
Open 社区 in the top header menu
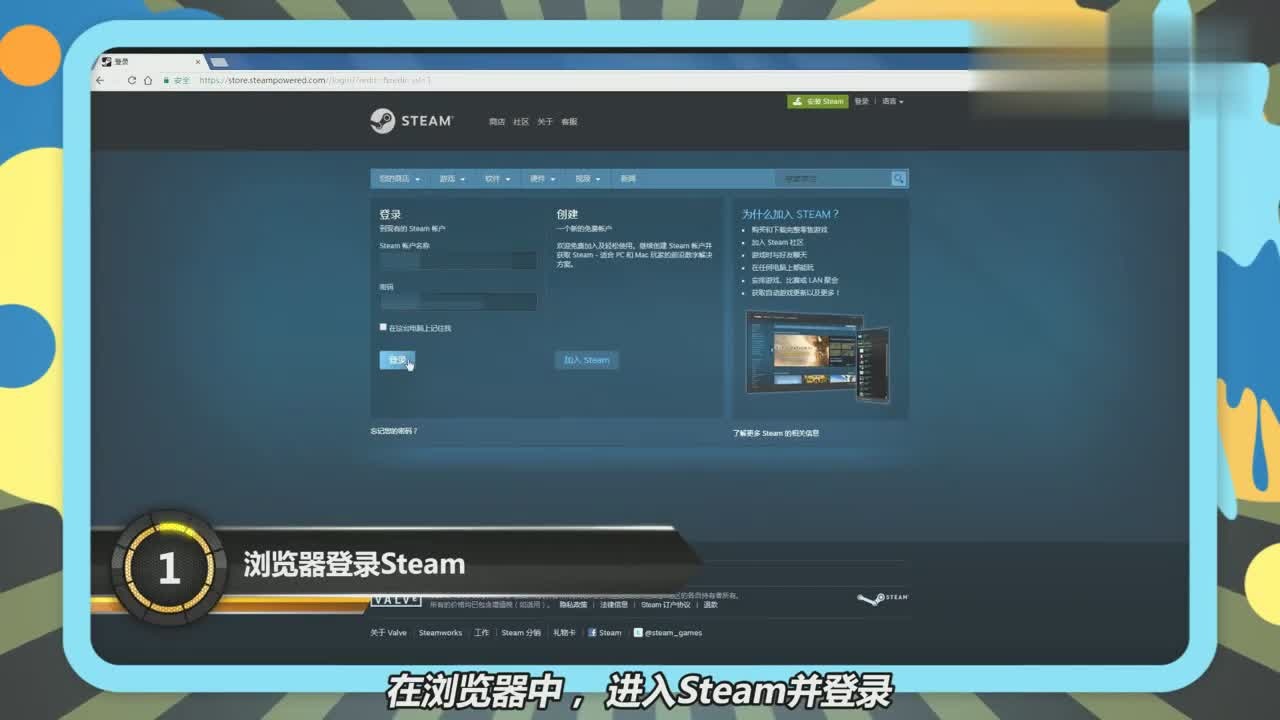pyautogui.click(x=521, y=122)
